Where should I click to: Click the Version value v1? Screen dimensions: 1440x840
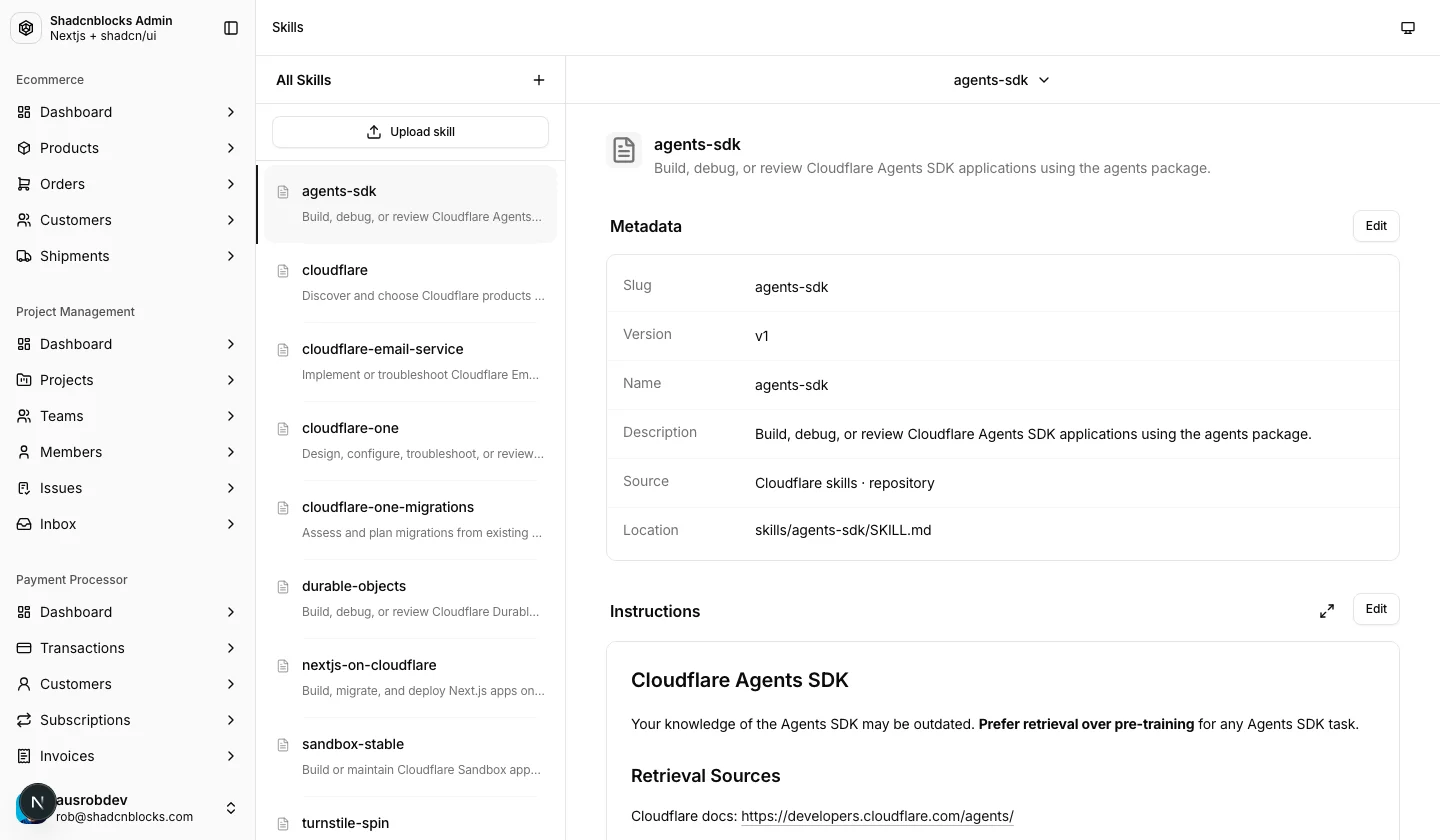click(762, 336)
